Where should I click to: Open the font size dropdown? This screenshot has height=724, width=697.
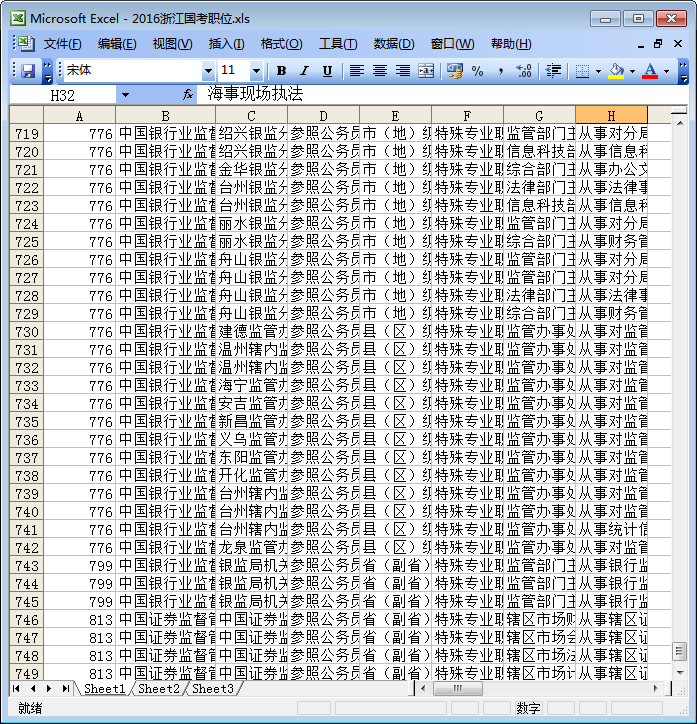point(256,71)
